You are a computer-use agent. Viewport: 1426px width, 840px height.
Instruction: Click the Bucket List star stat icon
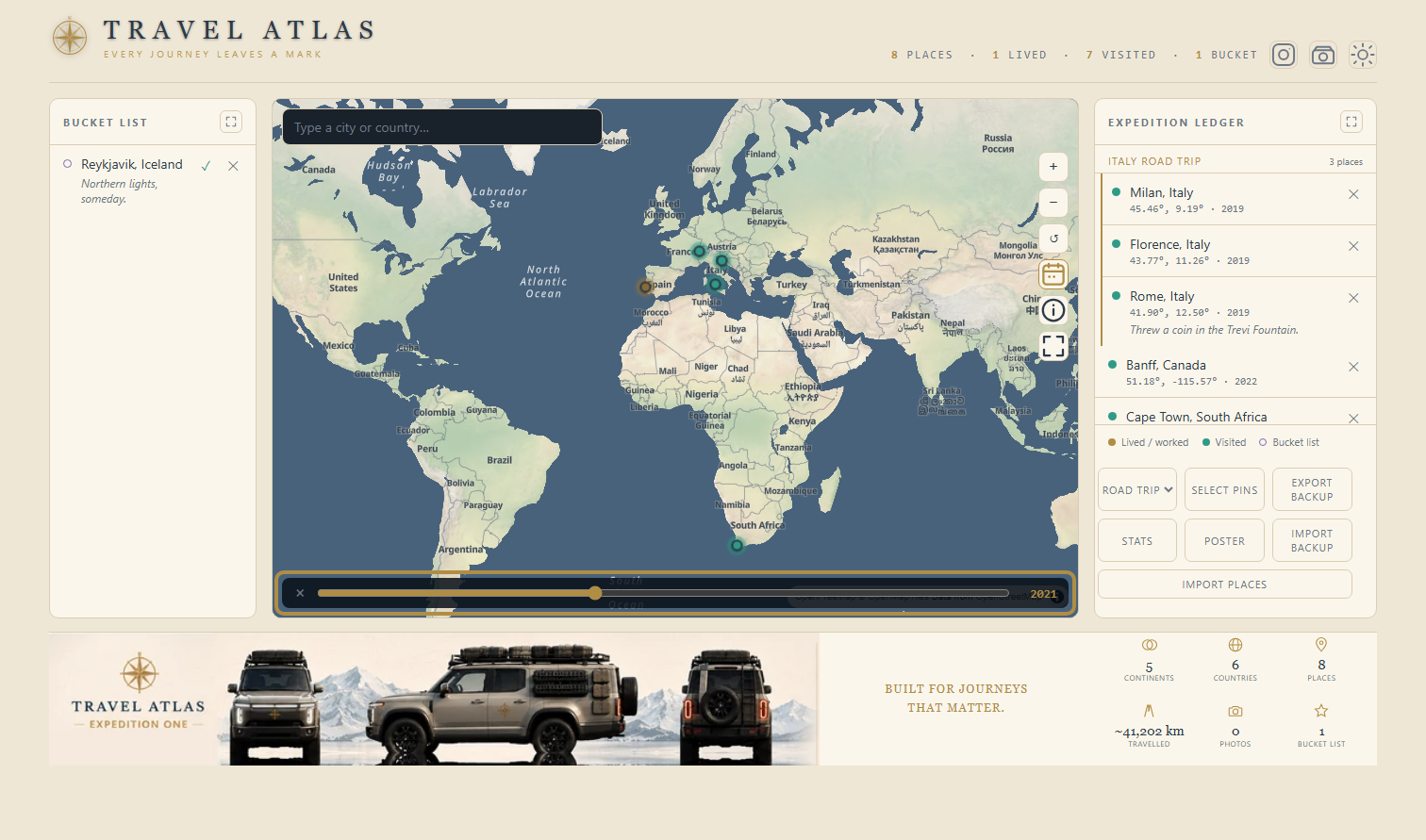tap(1321, 710)
